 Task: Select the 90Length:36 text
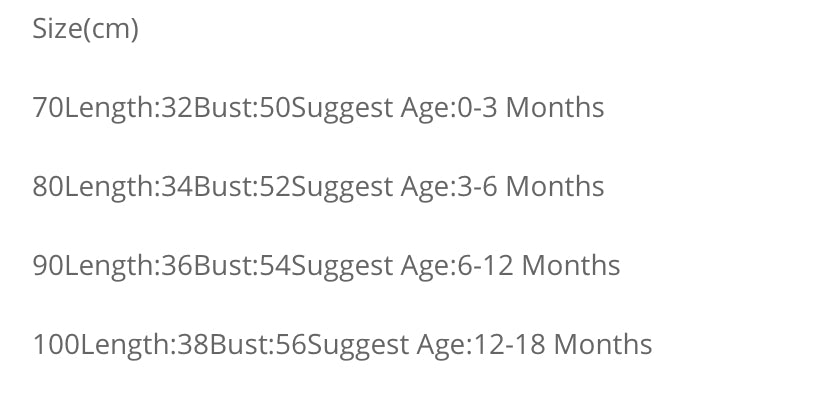113,266
